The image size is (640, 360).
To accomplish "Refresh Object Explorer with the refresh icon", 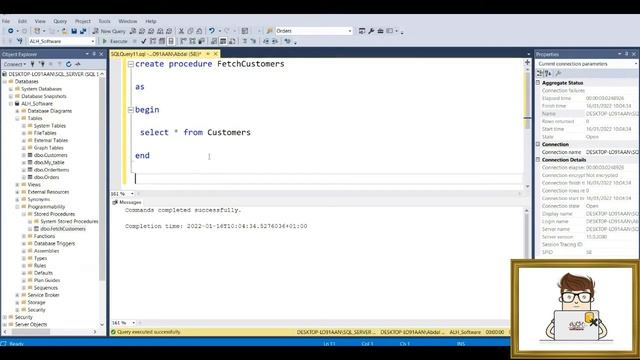I will [x=69, y=64].
